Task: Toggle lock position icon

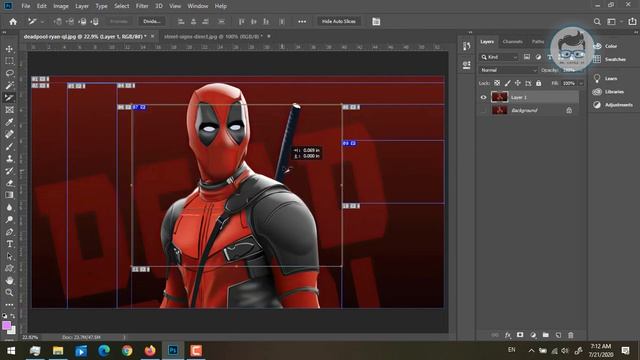Action: pyautogui.click(x=518, y=83)
